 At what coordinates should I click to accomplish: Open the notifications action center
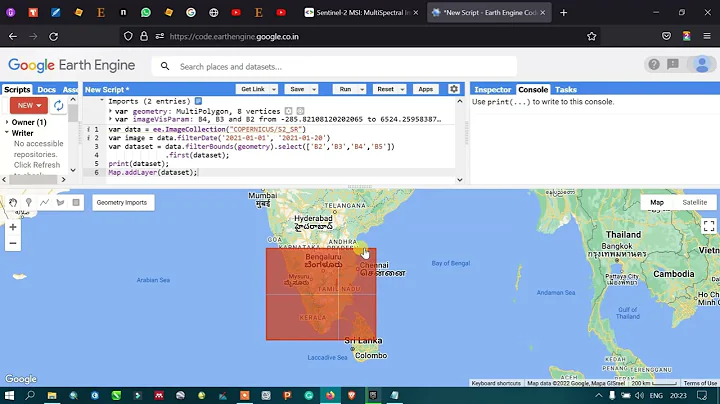[x=702, y=395]
